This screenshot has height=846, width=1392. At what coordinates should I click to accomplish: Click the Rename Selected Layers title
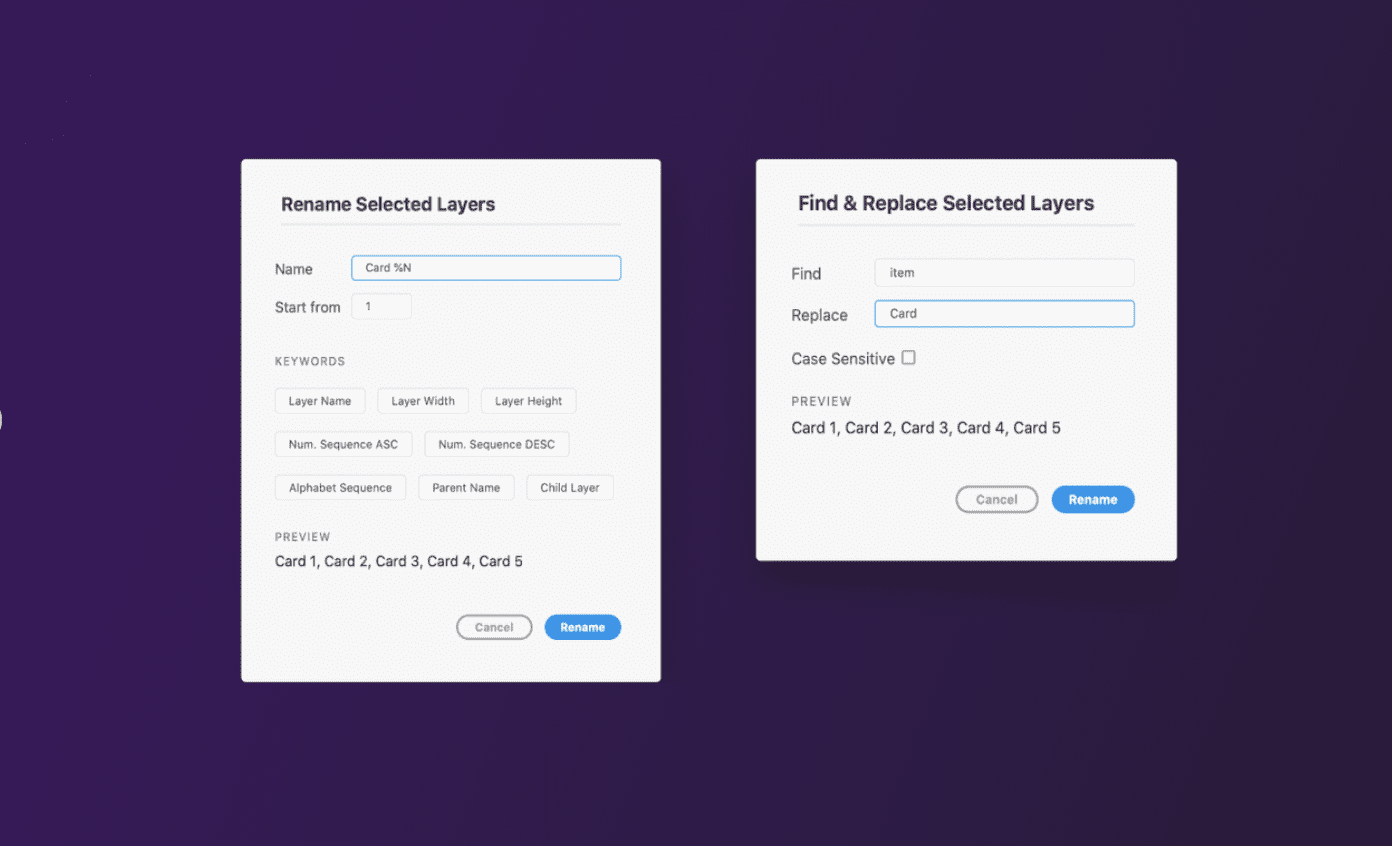388,204
